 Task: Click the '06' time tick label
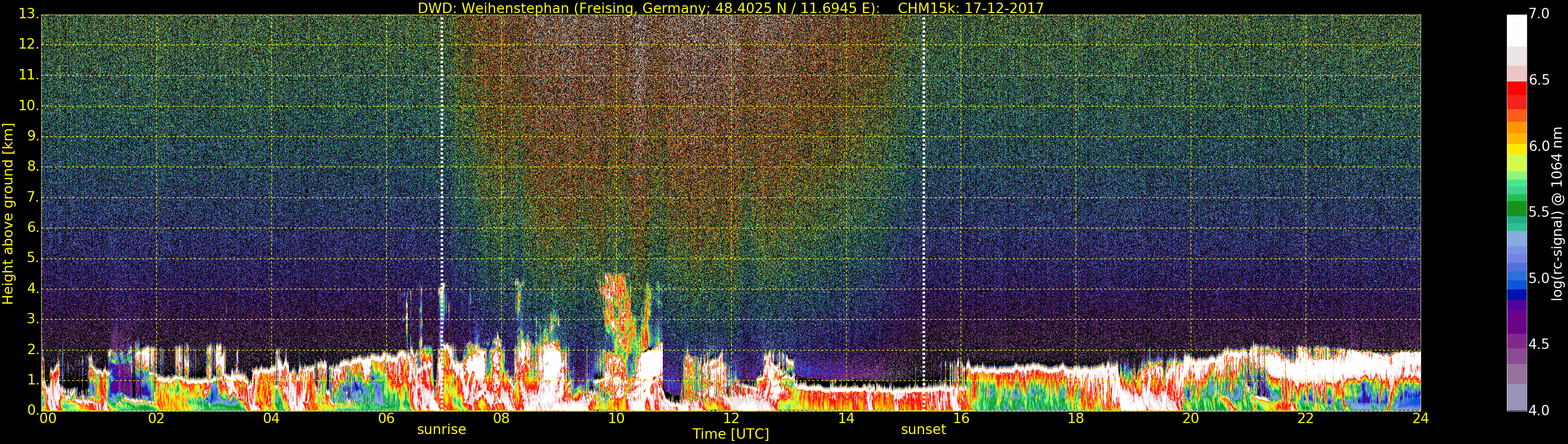click(x=387, y=418)
